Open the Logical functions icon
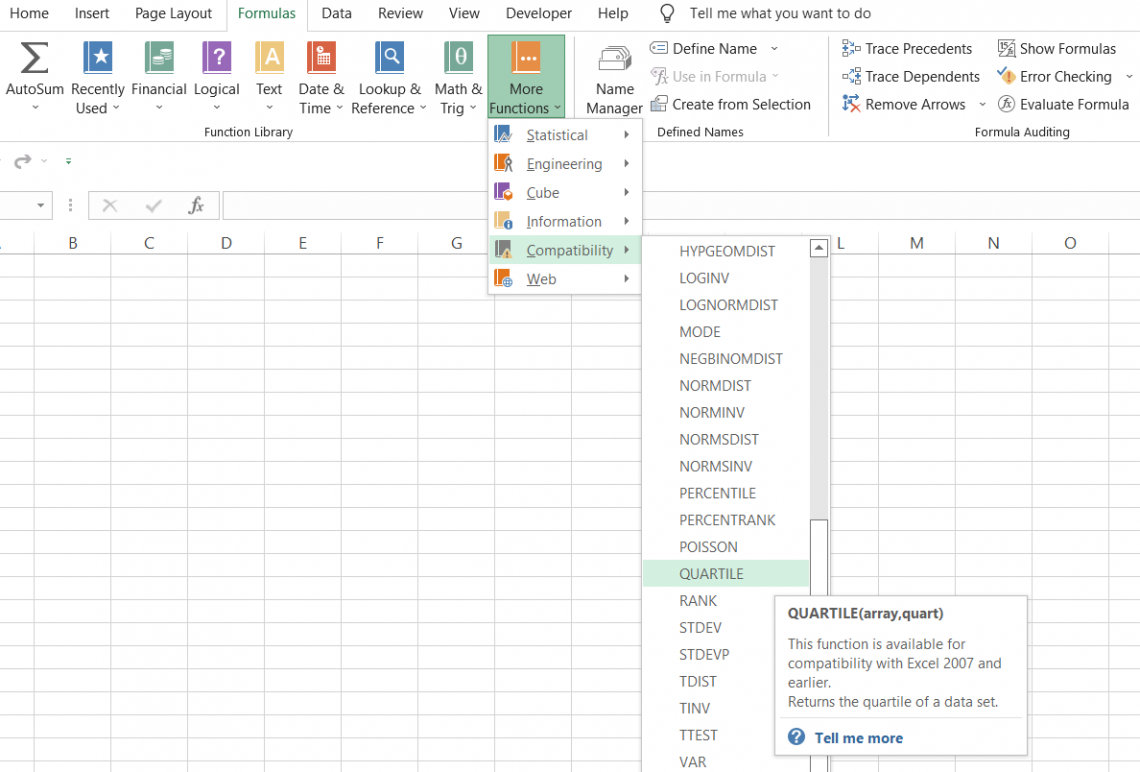 tap(216, 58)
